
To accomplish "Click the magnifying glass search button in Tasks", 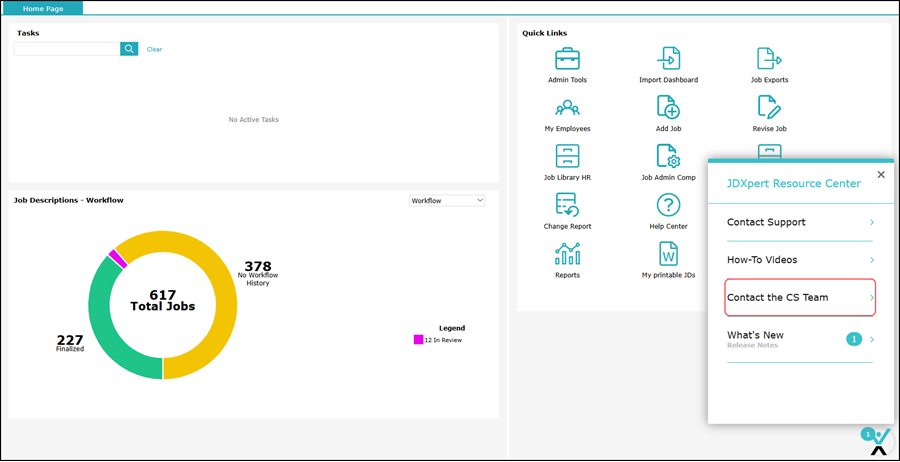I will 129,49.
